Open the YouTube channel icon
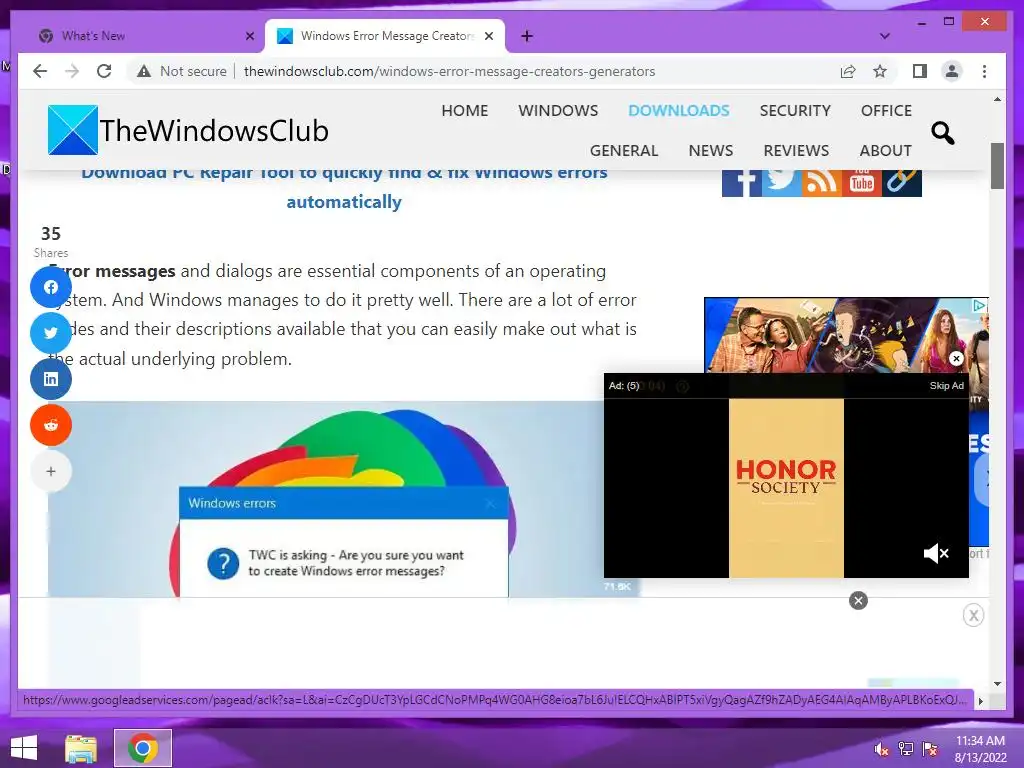 pos(861,181)
